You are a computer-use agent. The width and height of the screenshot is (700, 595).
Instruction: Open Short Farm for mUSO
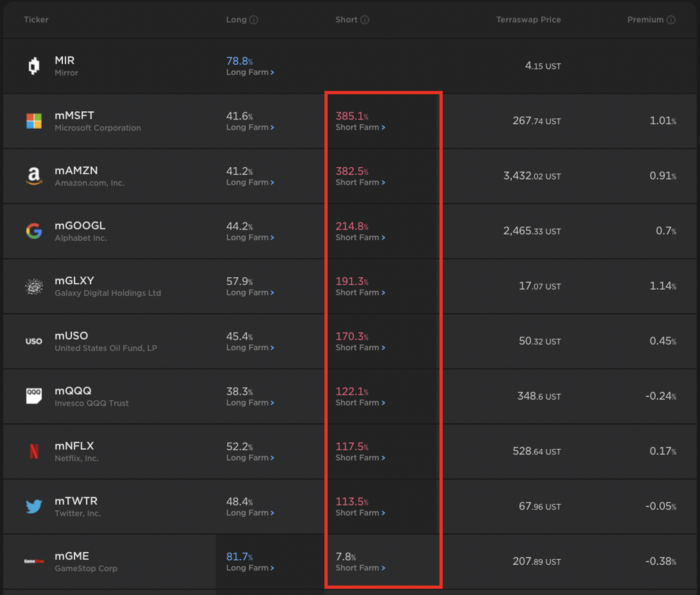click(x=360, y=347)
